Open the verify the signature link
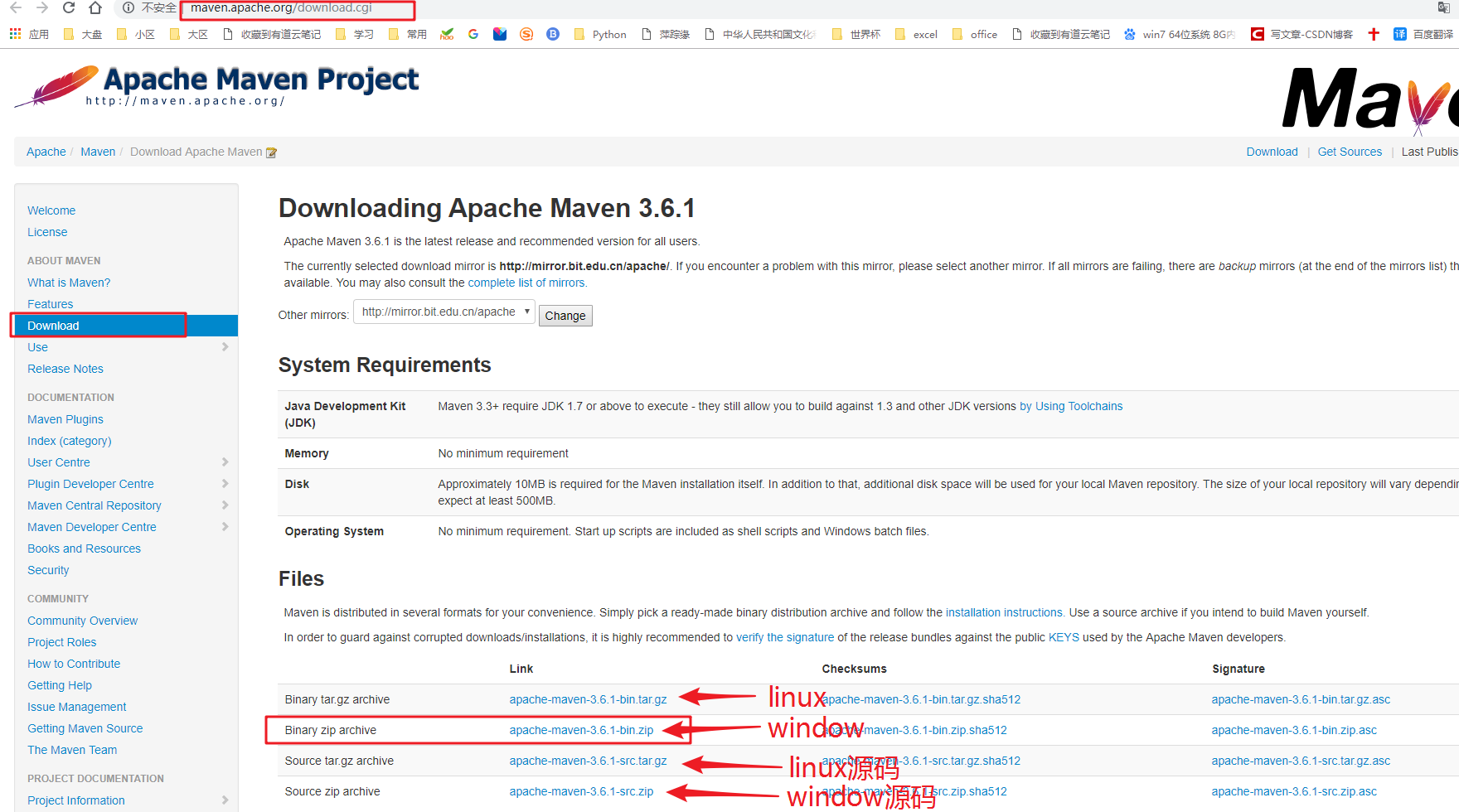The width and height of the screenshot is (1459, 812). [785, 637]
